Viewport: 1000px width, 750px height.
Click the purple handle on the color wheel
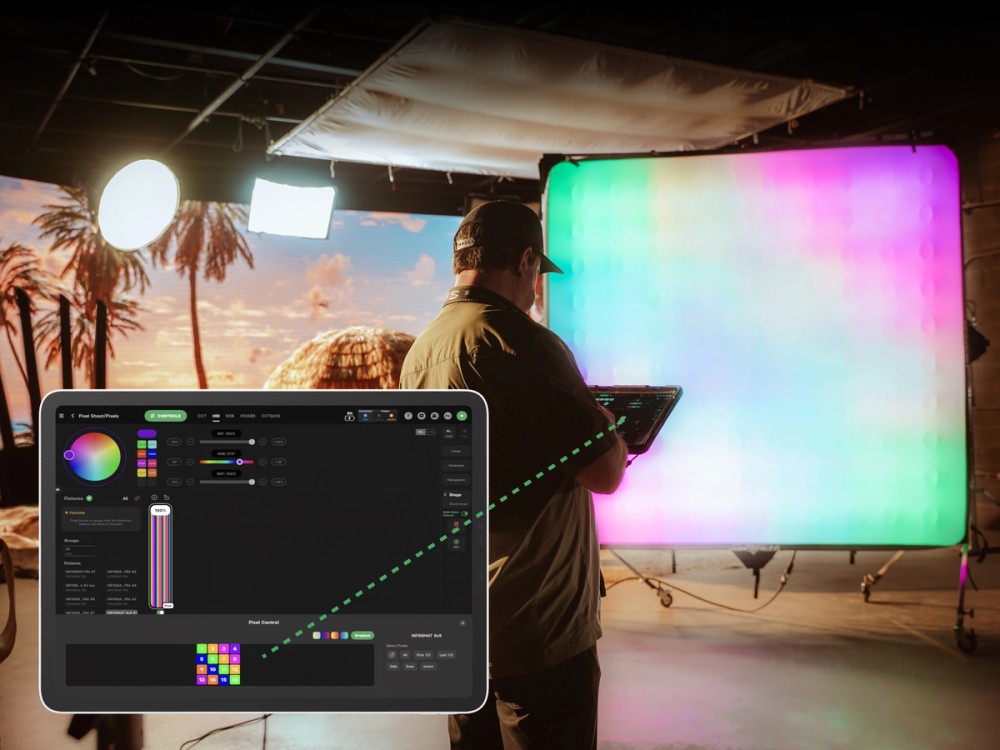tap(69, 455)
